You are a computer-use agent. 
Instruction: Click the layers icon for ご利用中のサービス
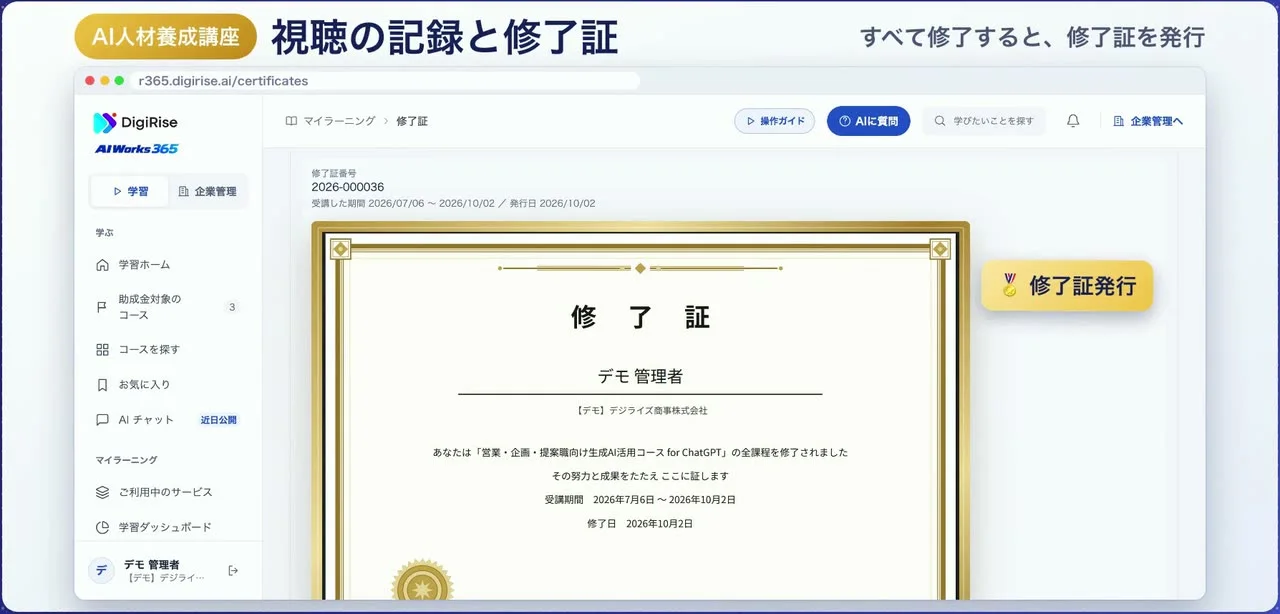pos(102,492)
